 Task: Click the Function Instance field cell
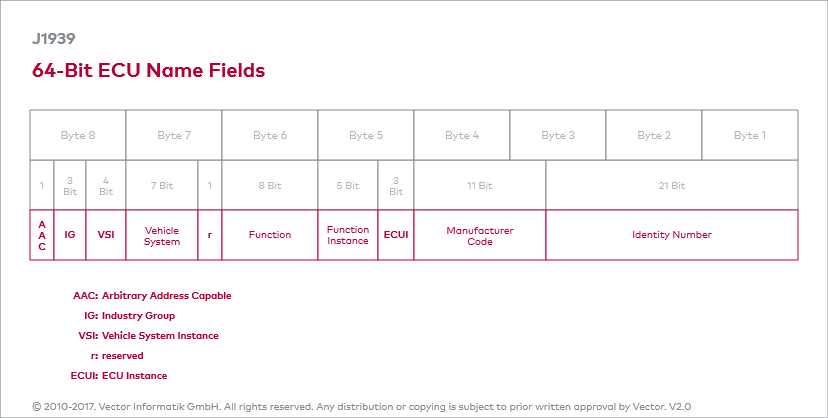348,235
